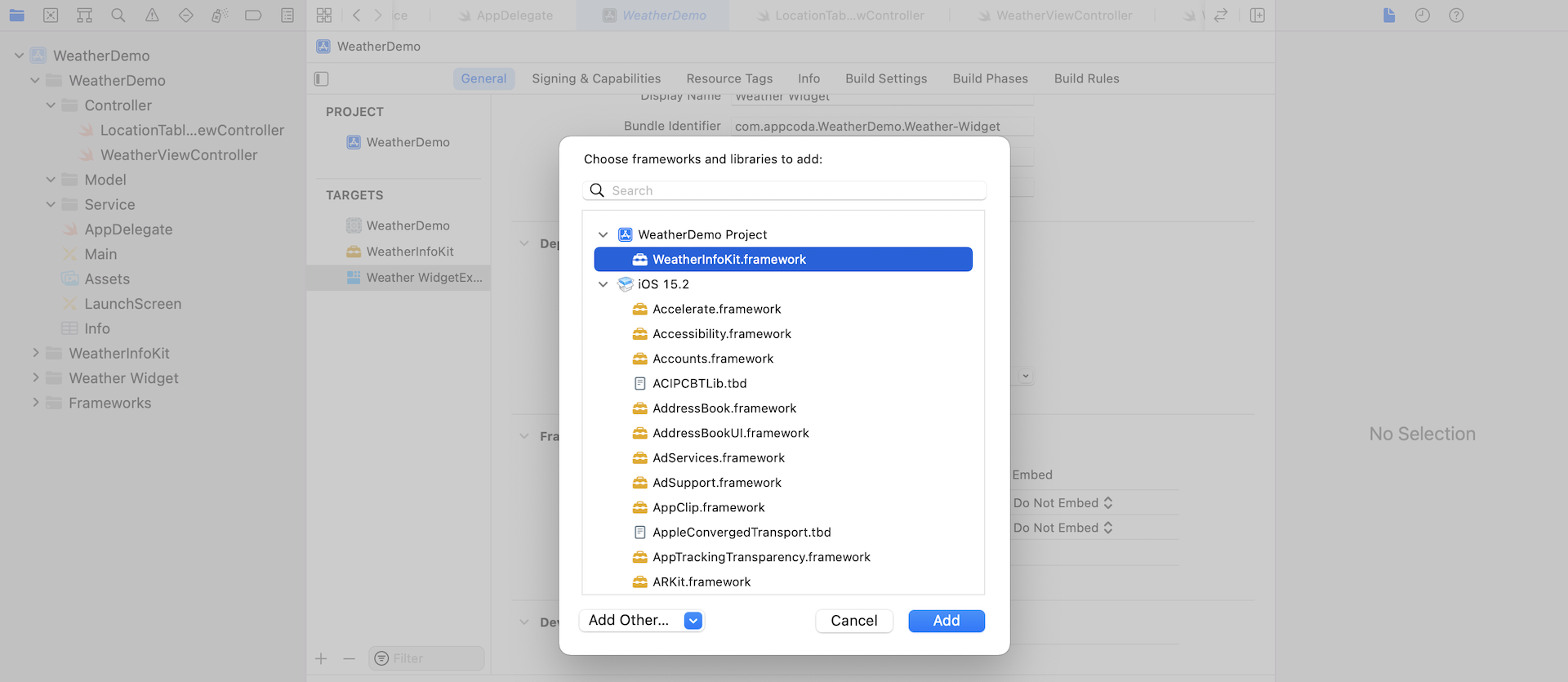Open the Add Other dropdown arrow
The height and width of the screenshot is (682, 1568).
click(x=693, y=621)
